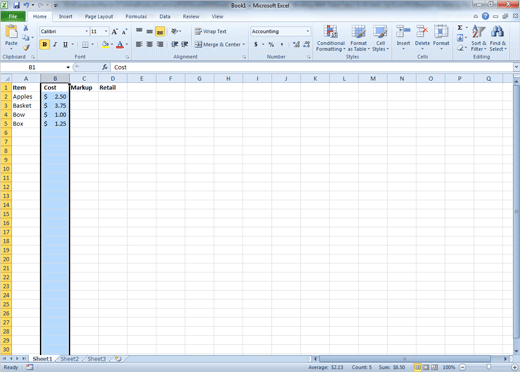Apply the red Font Color
The width and height of the screenshot is (520, 372).
click(x=120, y=44)
